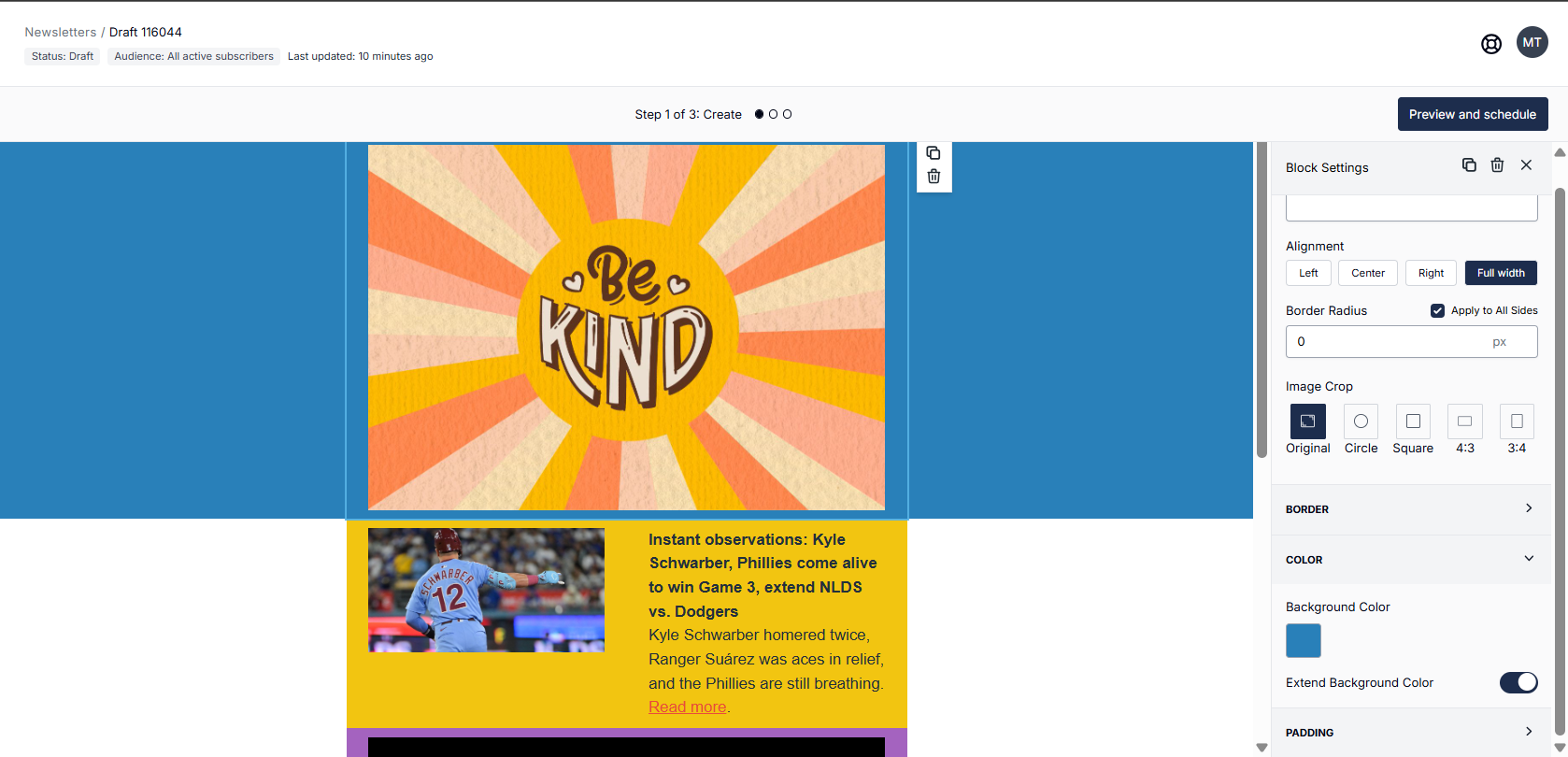Disable the Extend Background Color toggle

point(1518,682)
